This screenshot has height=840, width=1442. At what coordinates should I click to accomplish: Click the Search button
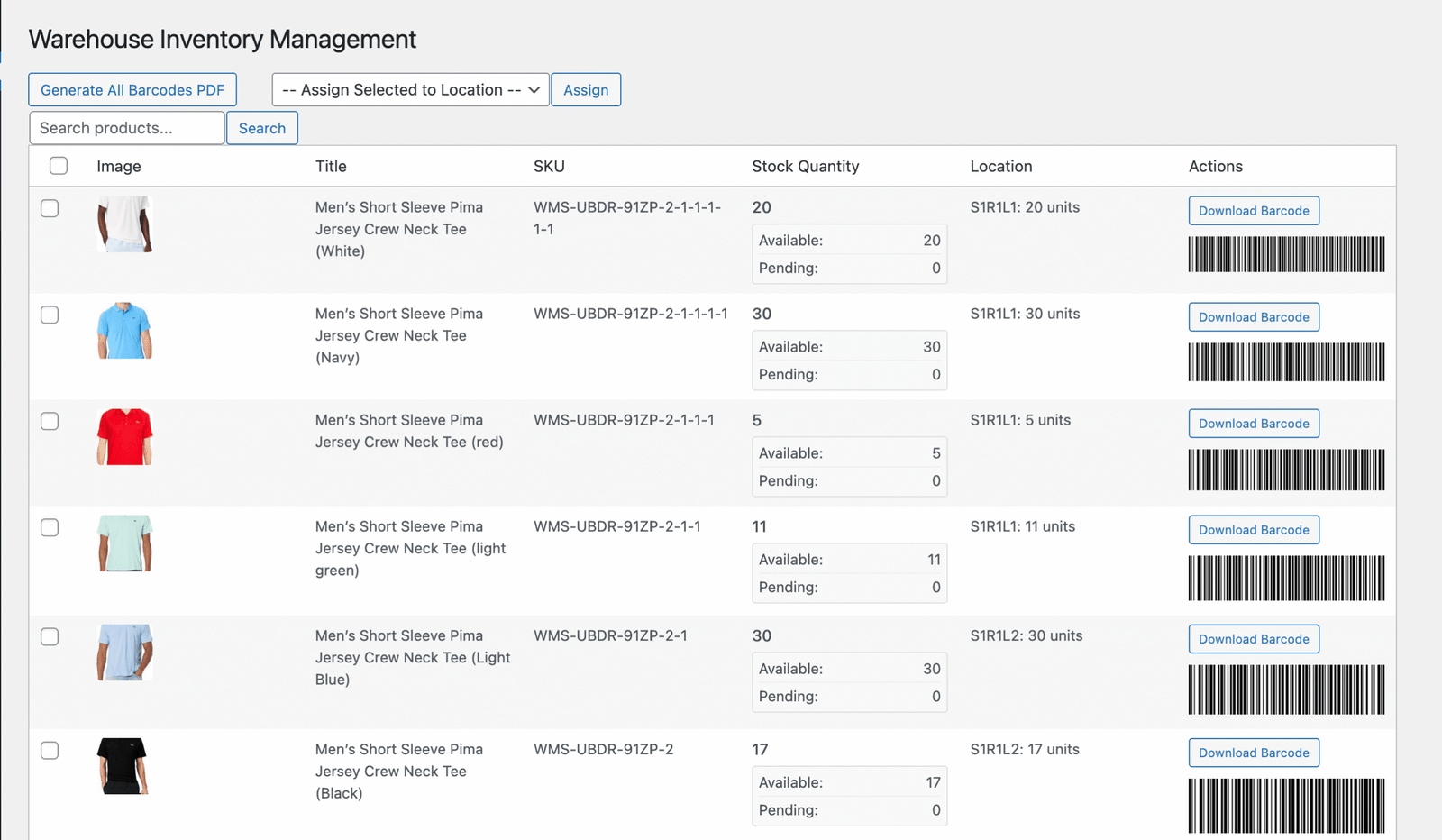(x=262, y=128)
